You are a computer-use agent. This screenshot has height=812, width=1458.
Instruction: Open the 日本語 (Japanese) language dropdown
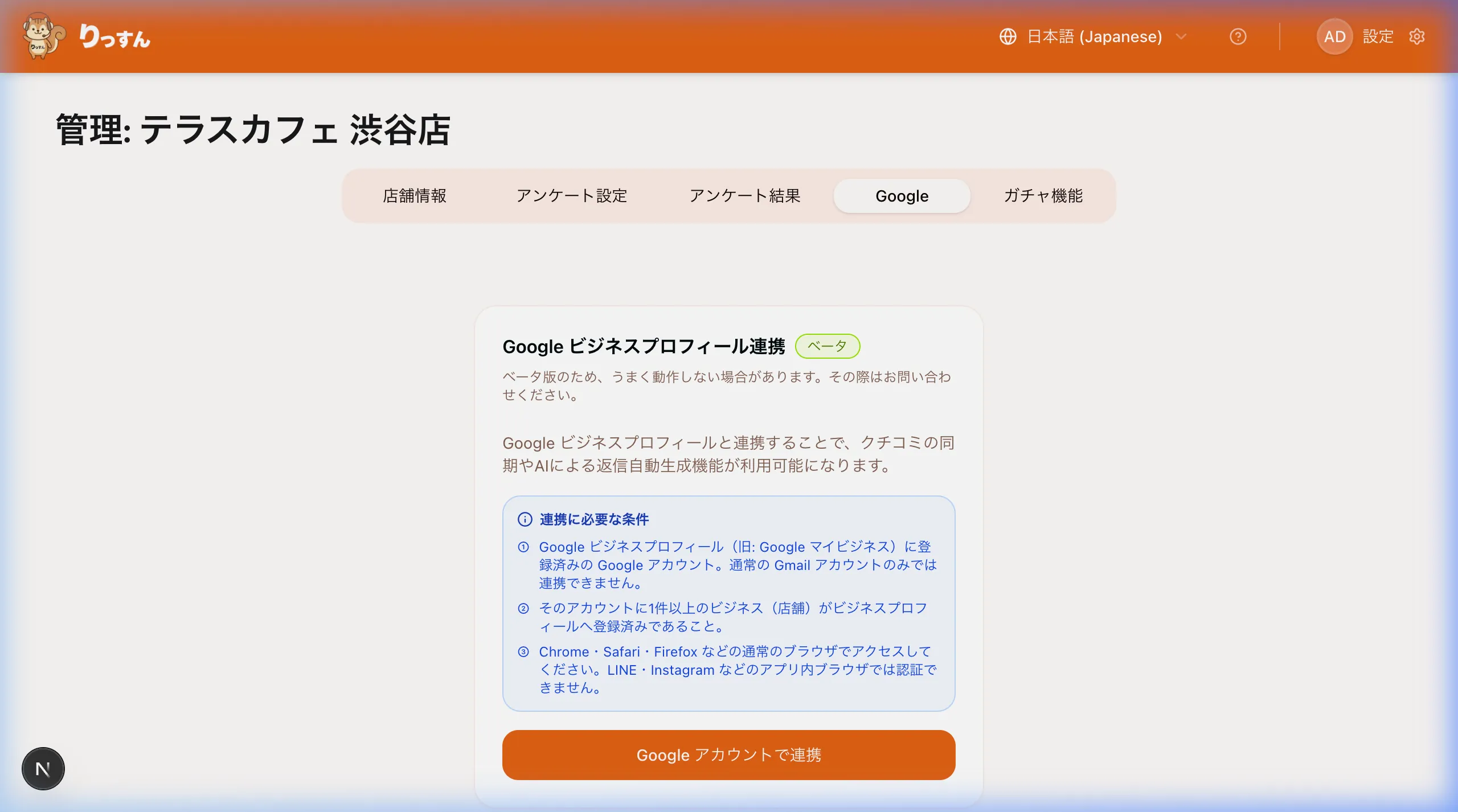click(1093, 36)
